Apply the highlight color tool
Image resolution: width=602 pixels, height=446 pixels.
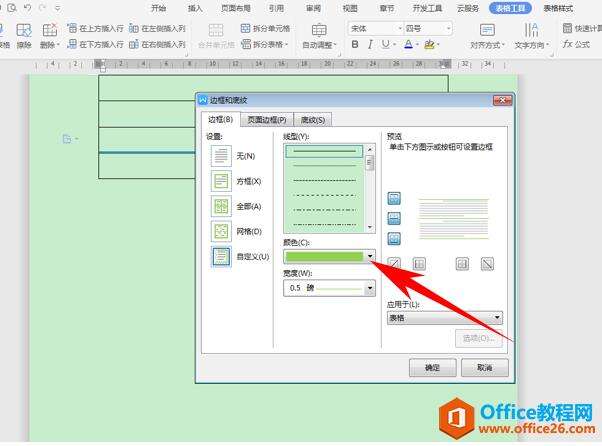pyautogui.click(x=429, y=45)
